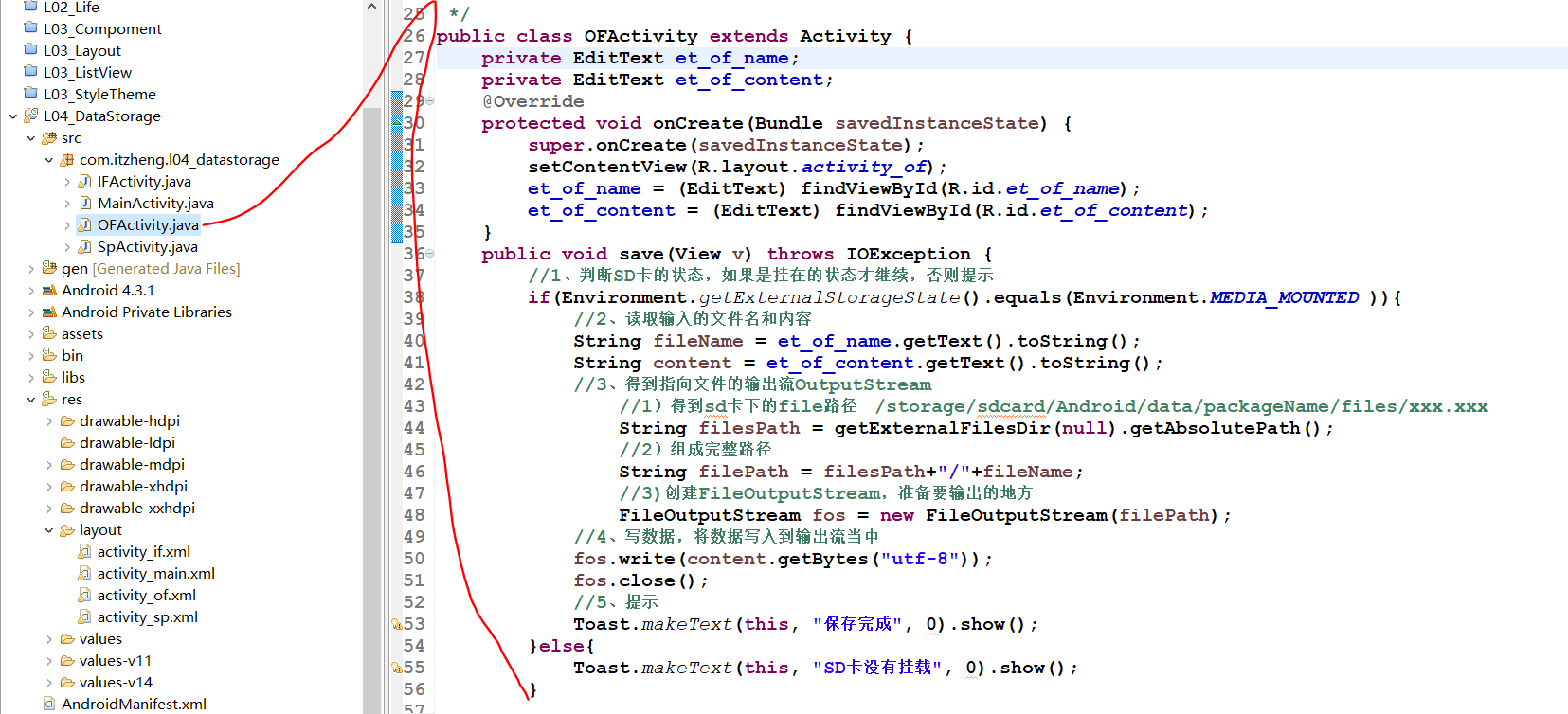Image resolution: width=1568 pixels, height=714 pixels.
Task: Click the getExternalStorageState method call
Action: coord(830,297)
